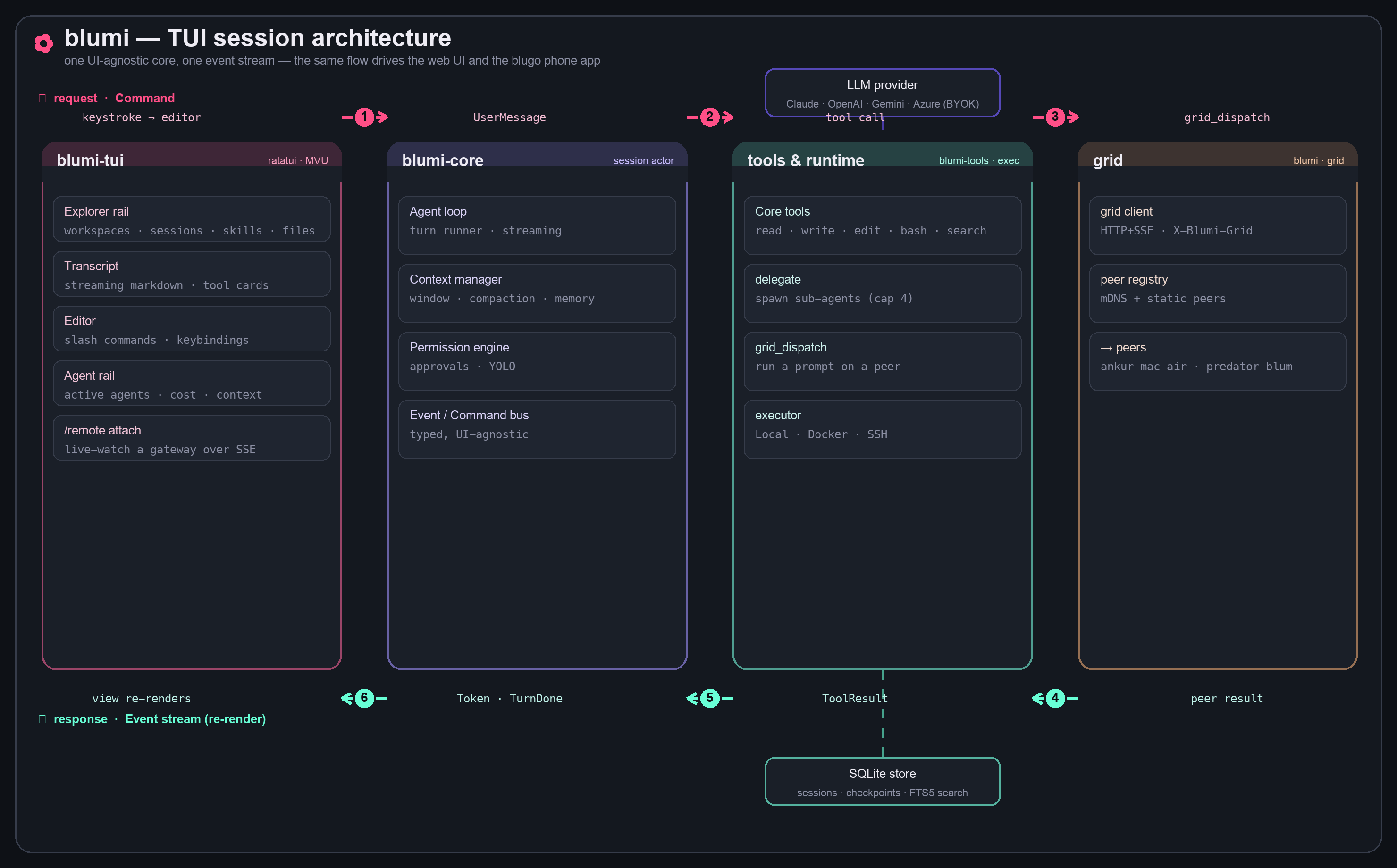
Task: Click the 'blumi — TUI session architecture' title
Action: pos(257,38)
